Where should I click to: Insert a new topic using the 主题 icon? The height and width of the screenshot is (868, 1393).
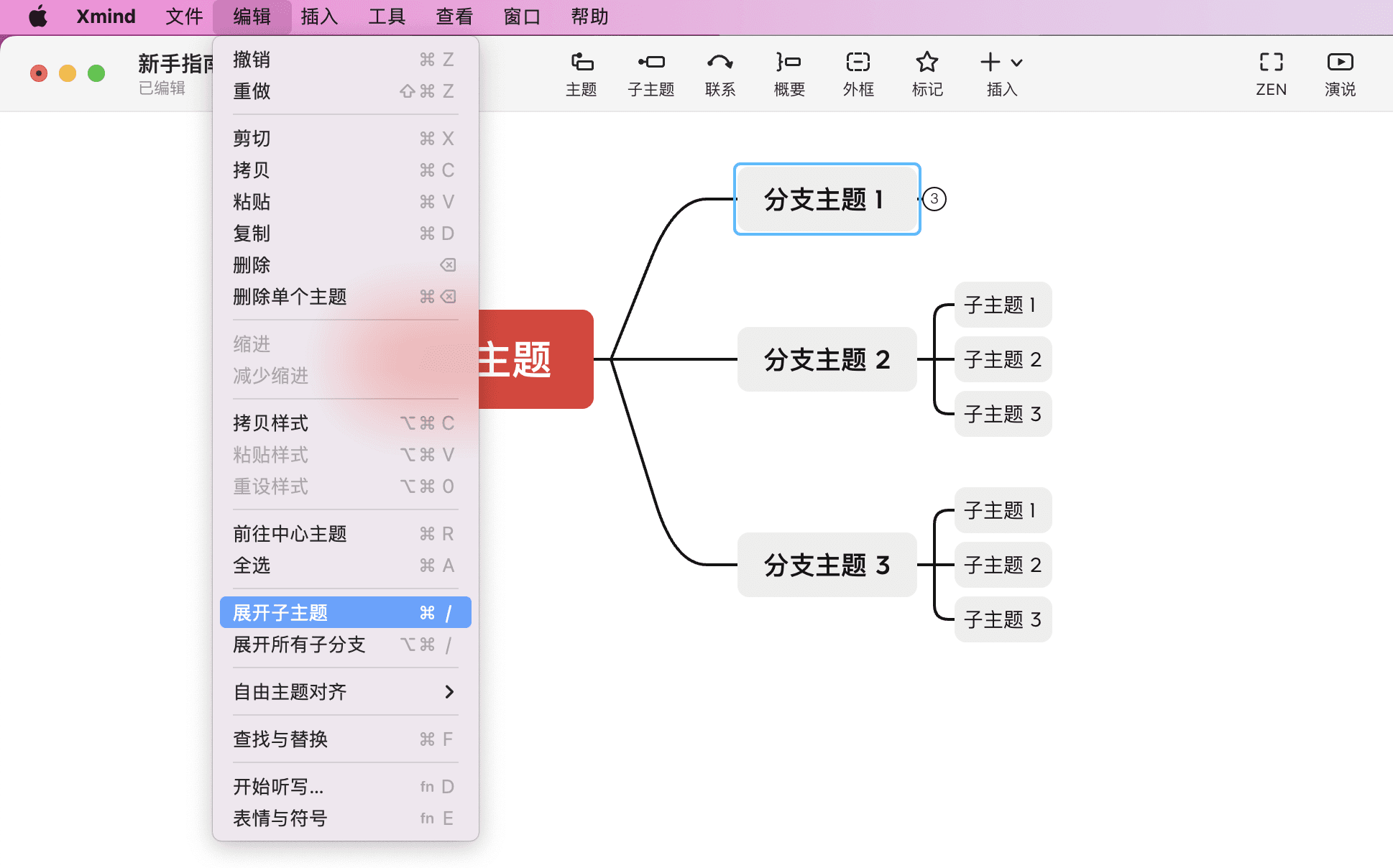[x=581, y=73]
